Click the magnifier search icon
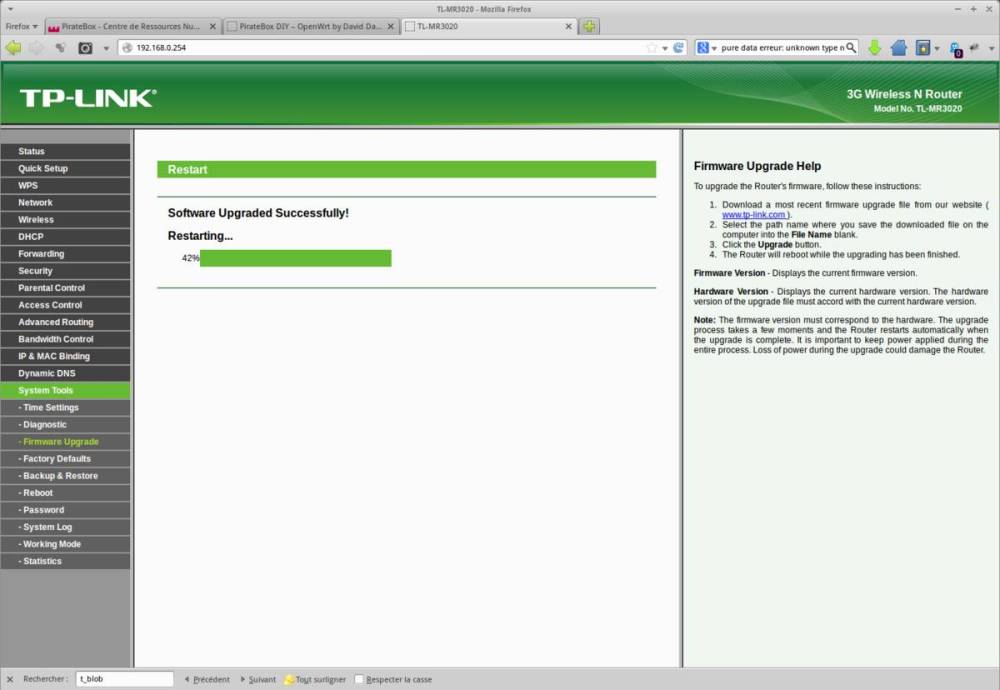Screen dimensions: 1000x690 pyautogui.click(x=851, y=48)
